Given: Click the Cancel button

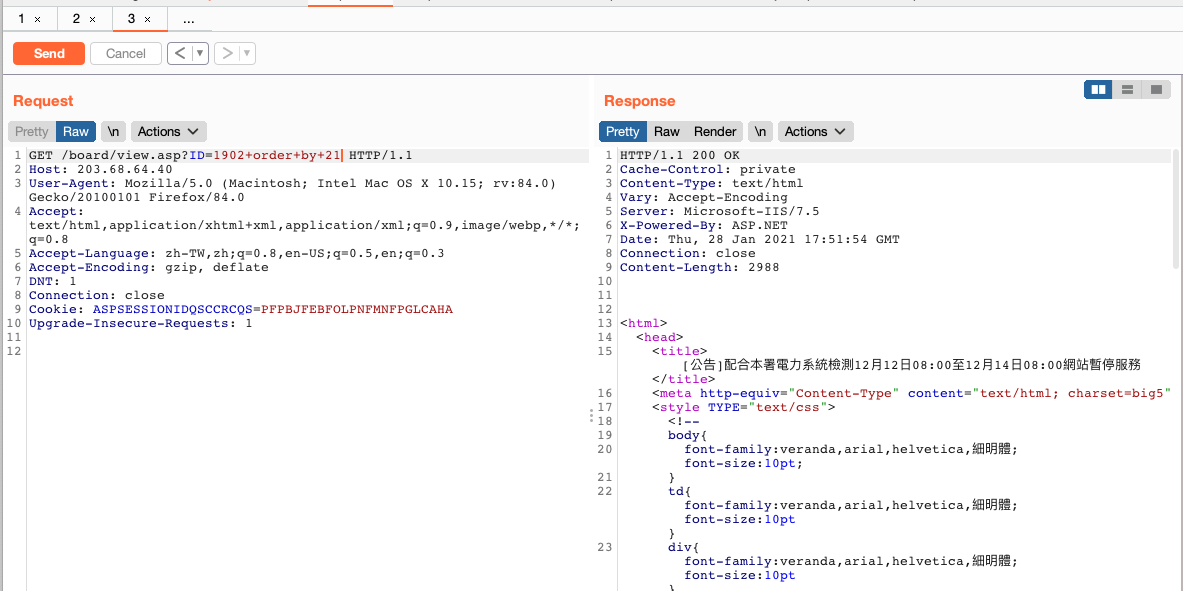Looking at the screenshot, I should (126, 54).
